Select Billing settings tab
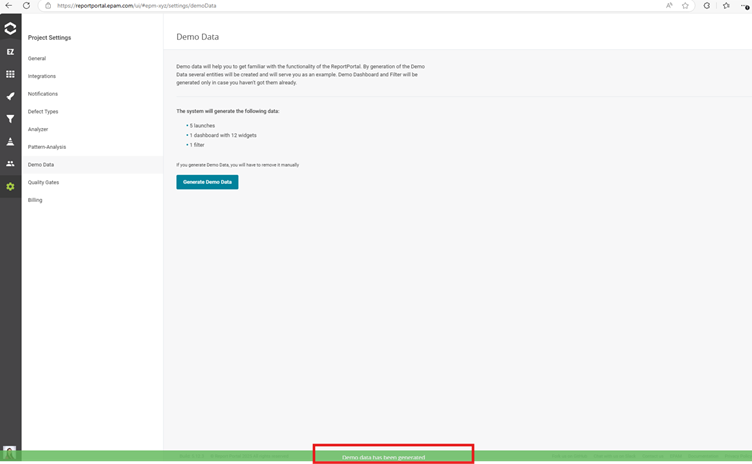 point(35,200)
